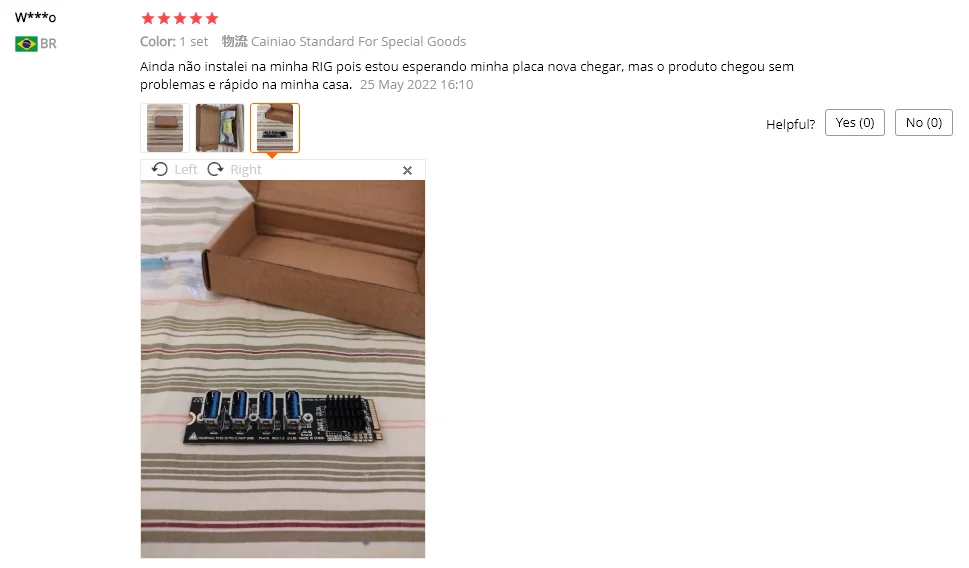Click the third red rating star
969x568 pixels.
(180, 19)
